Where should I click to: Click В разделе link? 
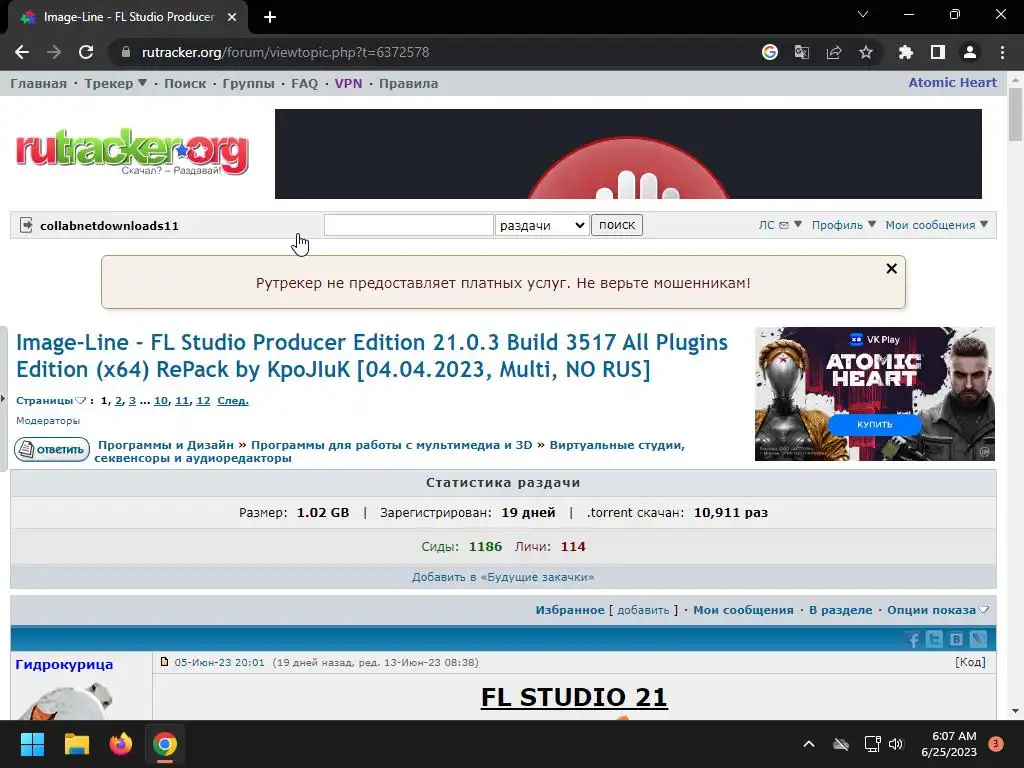[840, 610]
